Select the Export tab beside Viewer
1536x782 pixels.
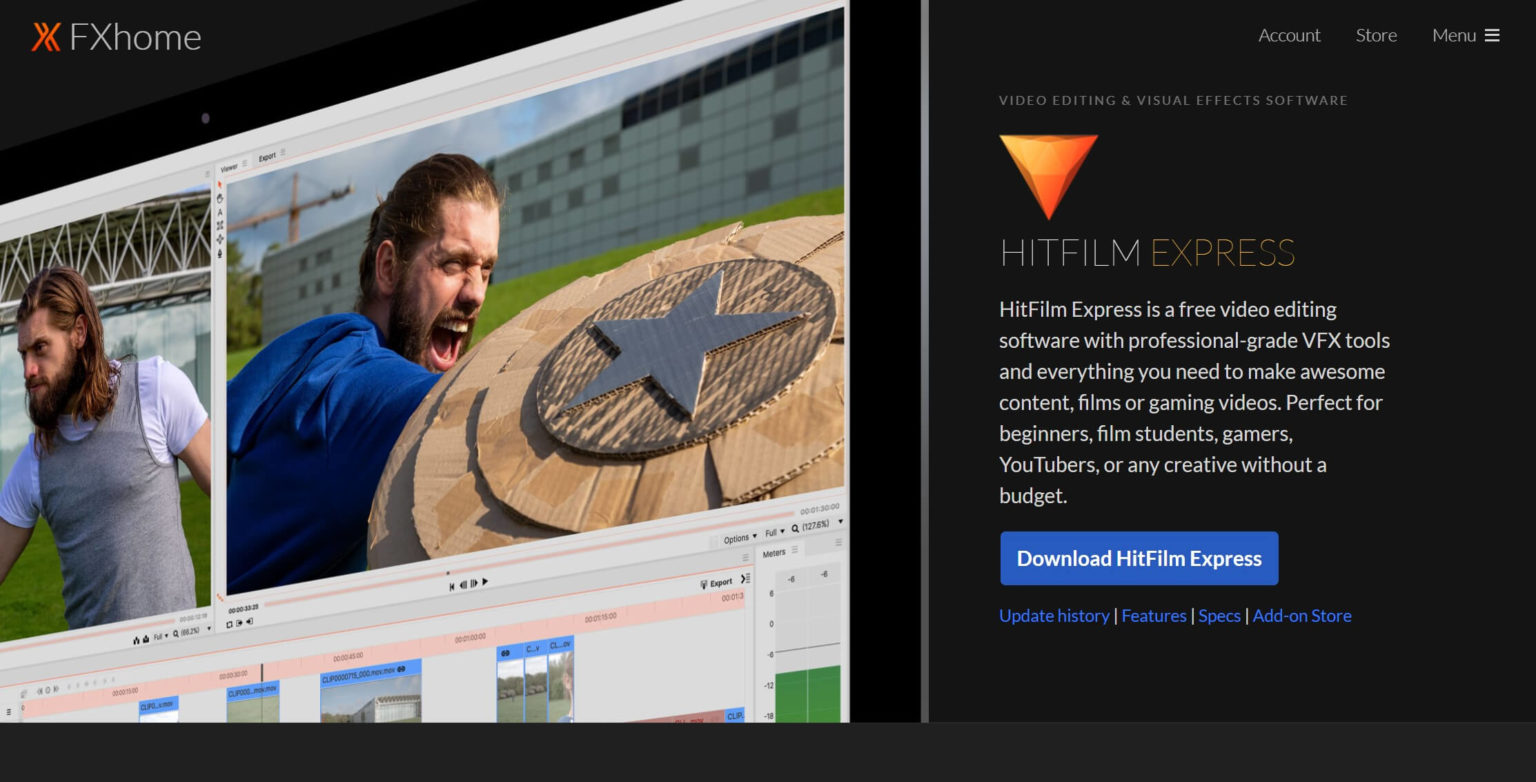(x=267, y=157)
